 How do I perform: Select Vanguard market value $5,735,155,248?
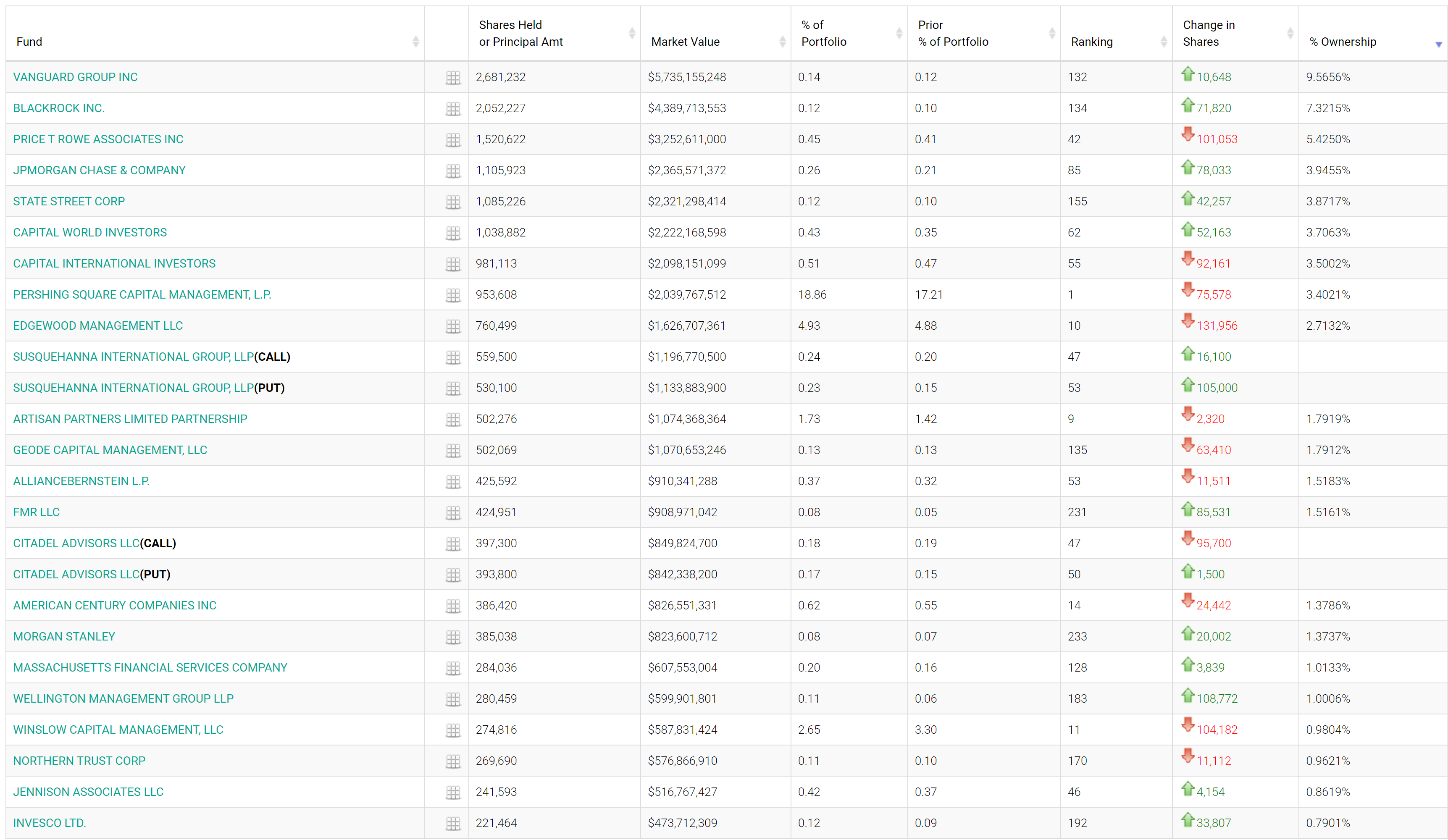pos(687,77)
